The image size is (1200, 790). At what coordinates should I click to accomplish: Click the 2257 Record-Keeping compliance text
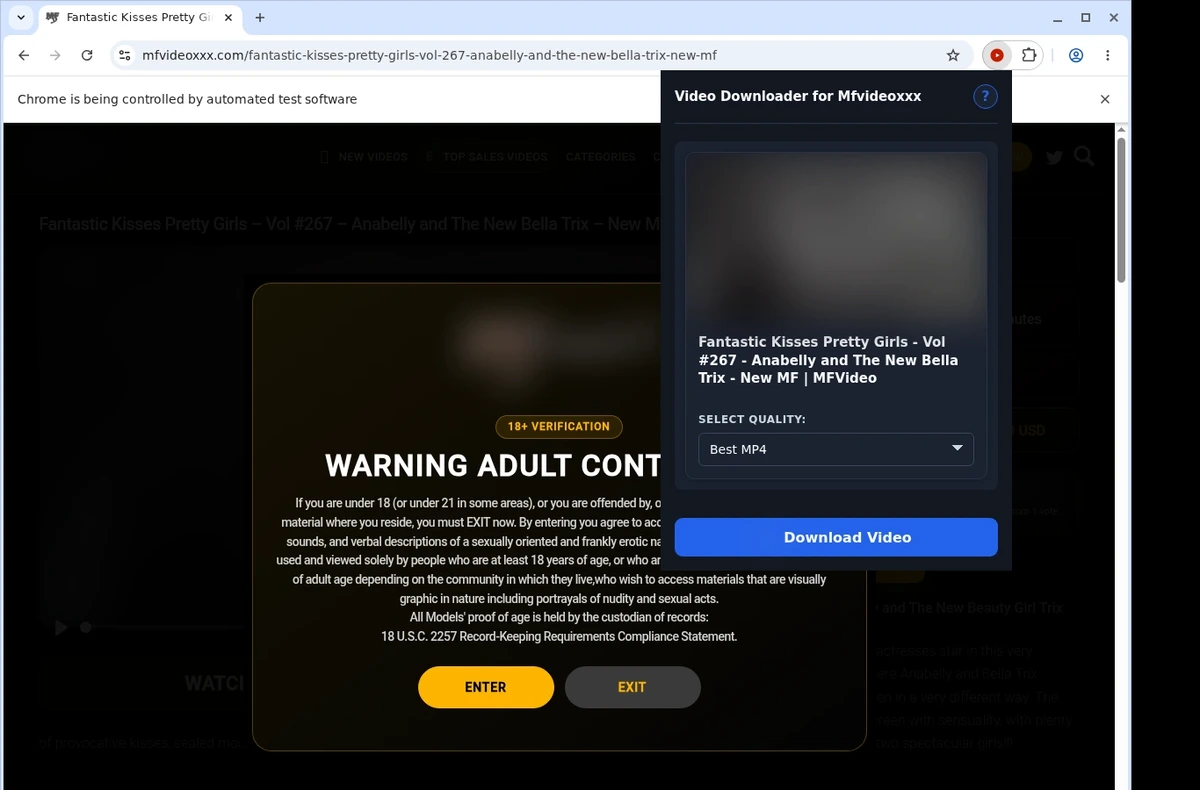559,636
